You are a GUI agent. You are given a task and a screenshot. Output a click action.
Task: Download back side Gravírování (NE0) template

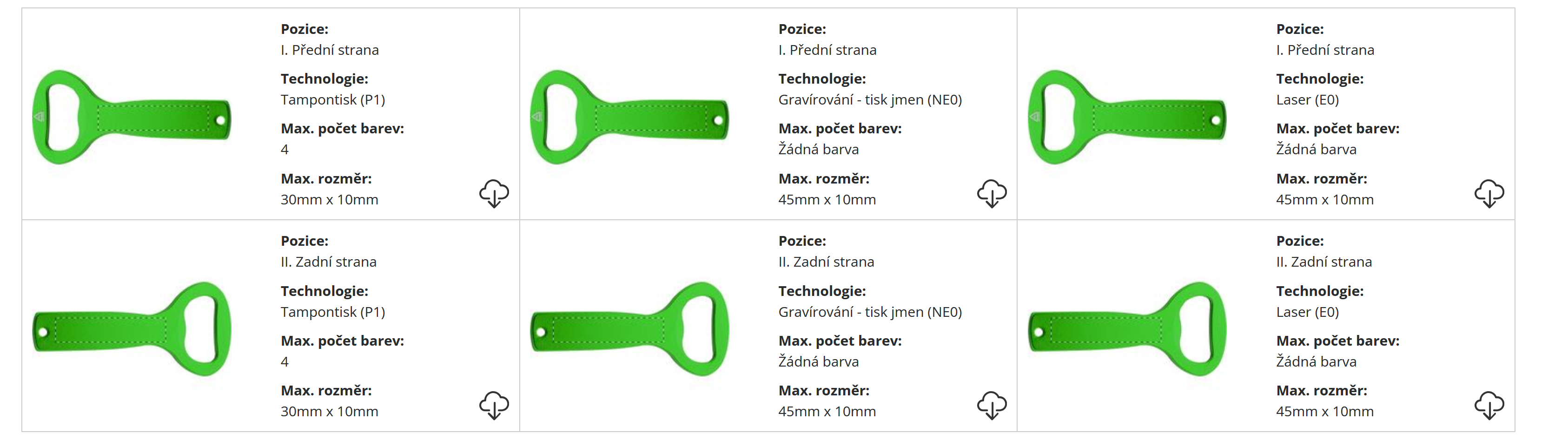pos(992,405)
